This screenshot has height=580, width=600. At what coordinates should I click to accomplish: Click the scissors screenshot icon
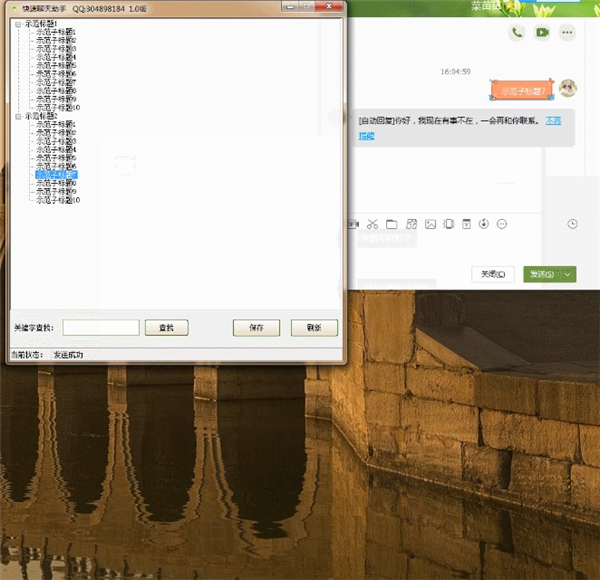[372, 224]
